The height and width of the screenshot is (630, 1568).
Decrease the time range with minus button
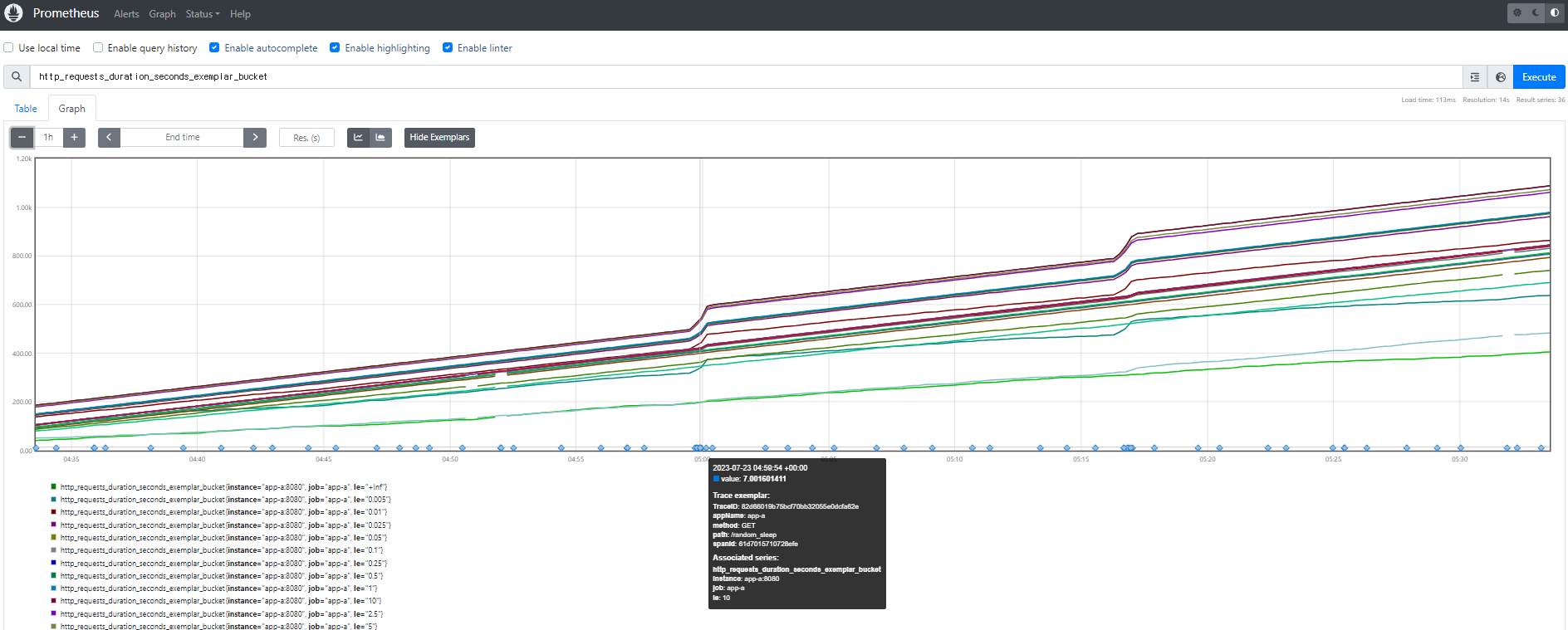(x=22, y=137)
